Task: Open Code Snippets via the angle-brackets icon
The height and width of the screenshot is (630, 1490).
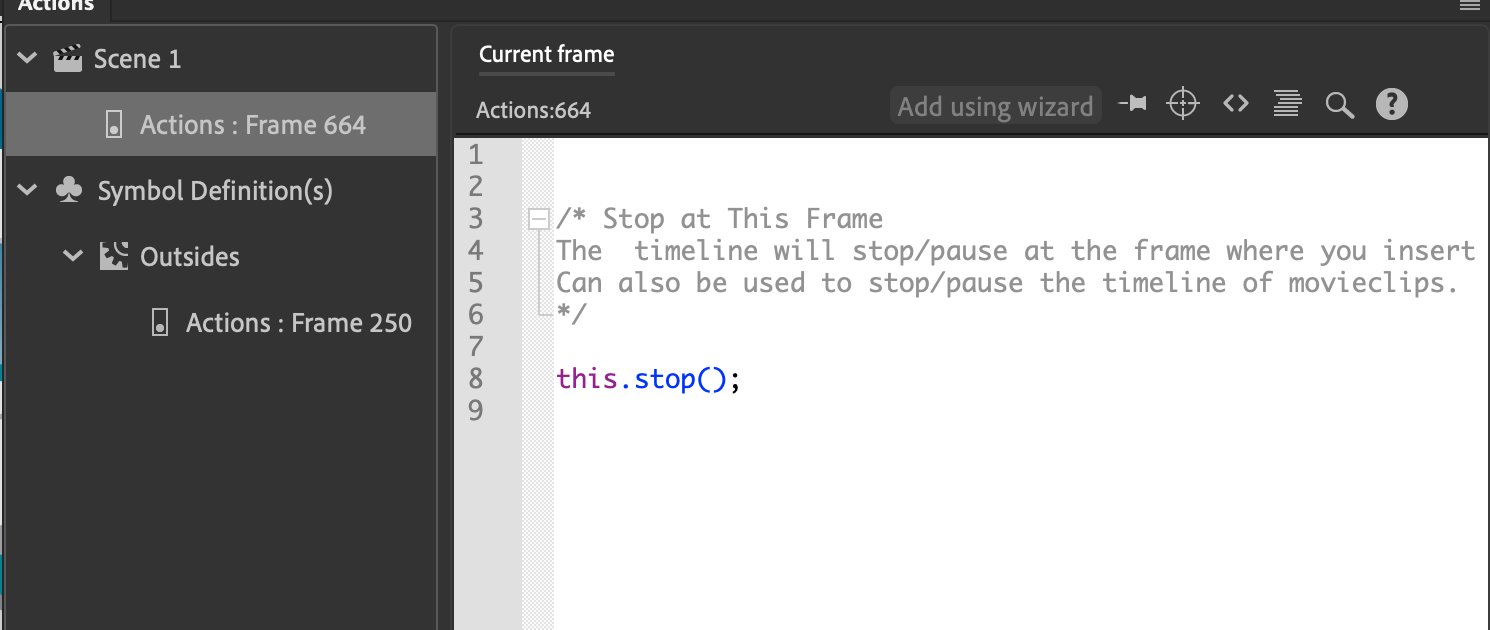Action: pyautogui.click(x=1236, y=104)
